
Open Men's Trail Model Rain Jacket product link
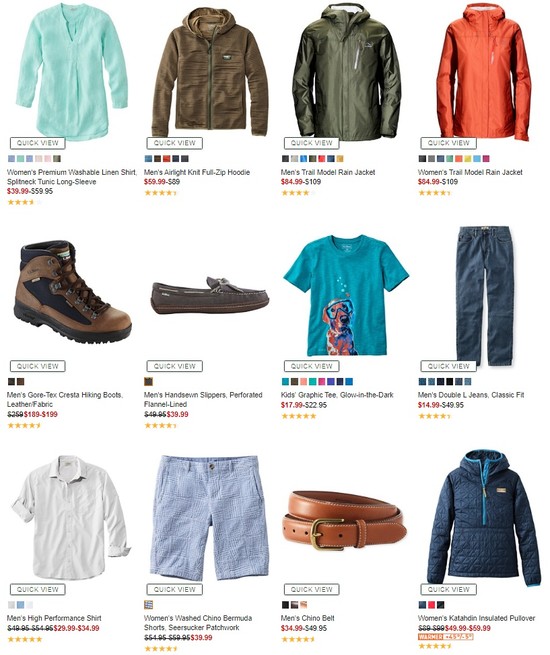click(x=328, y=172)
